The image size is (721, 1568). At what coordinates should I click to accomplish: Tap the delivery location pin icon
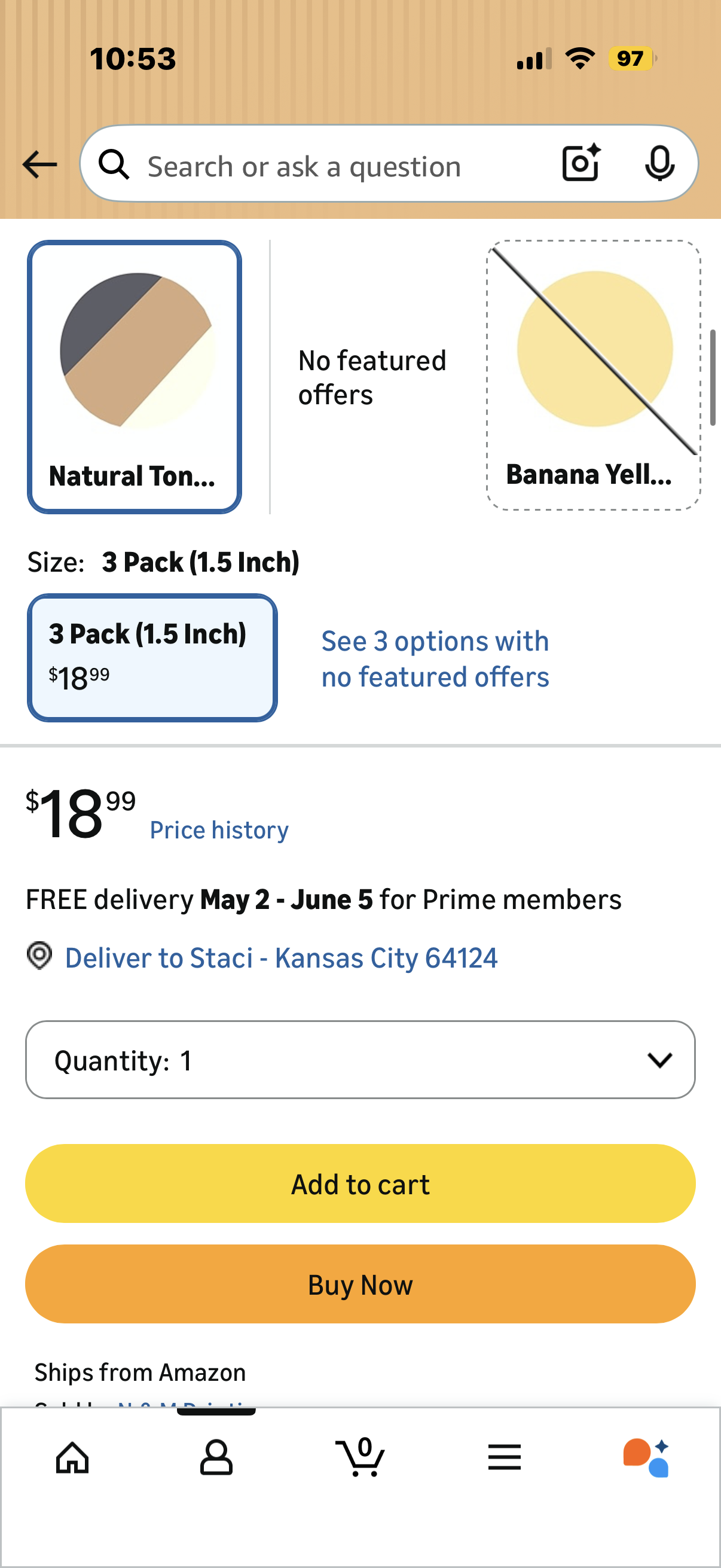point(39,956)
